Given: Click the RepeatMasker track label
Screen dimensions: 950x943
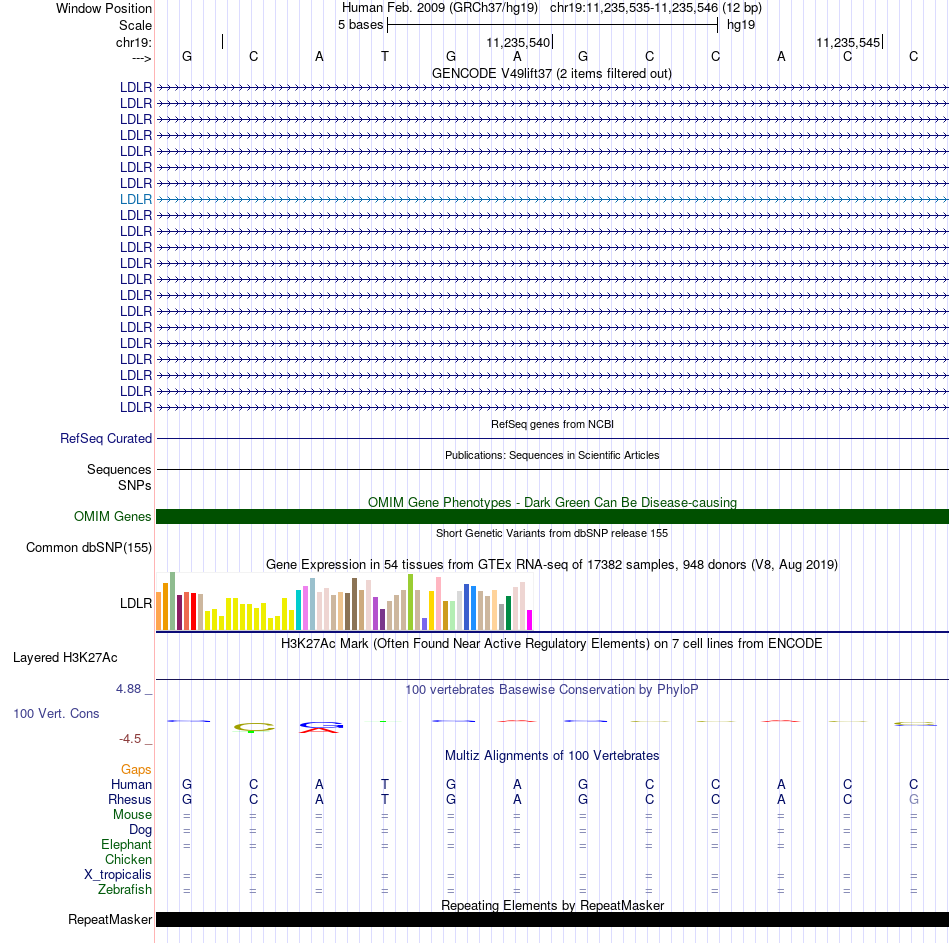Looking at the screenshot, I should [x=110, y=919].
